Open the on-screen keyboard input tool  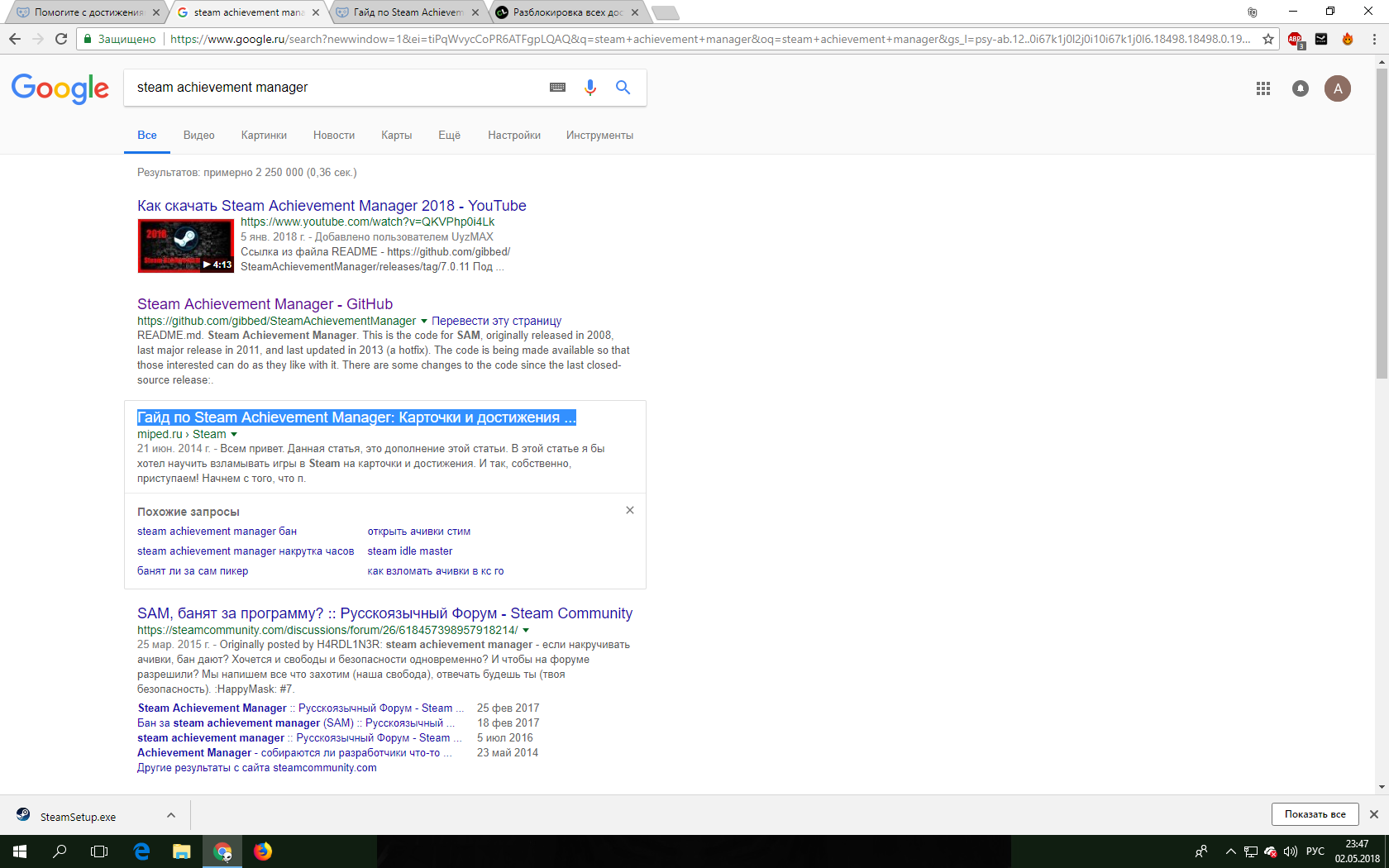558,88
